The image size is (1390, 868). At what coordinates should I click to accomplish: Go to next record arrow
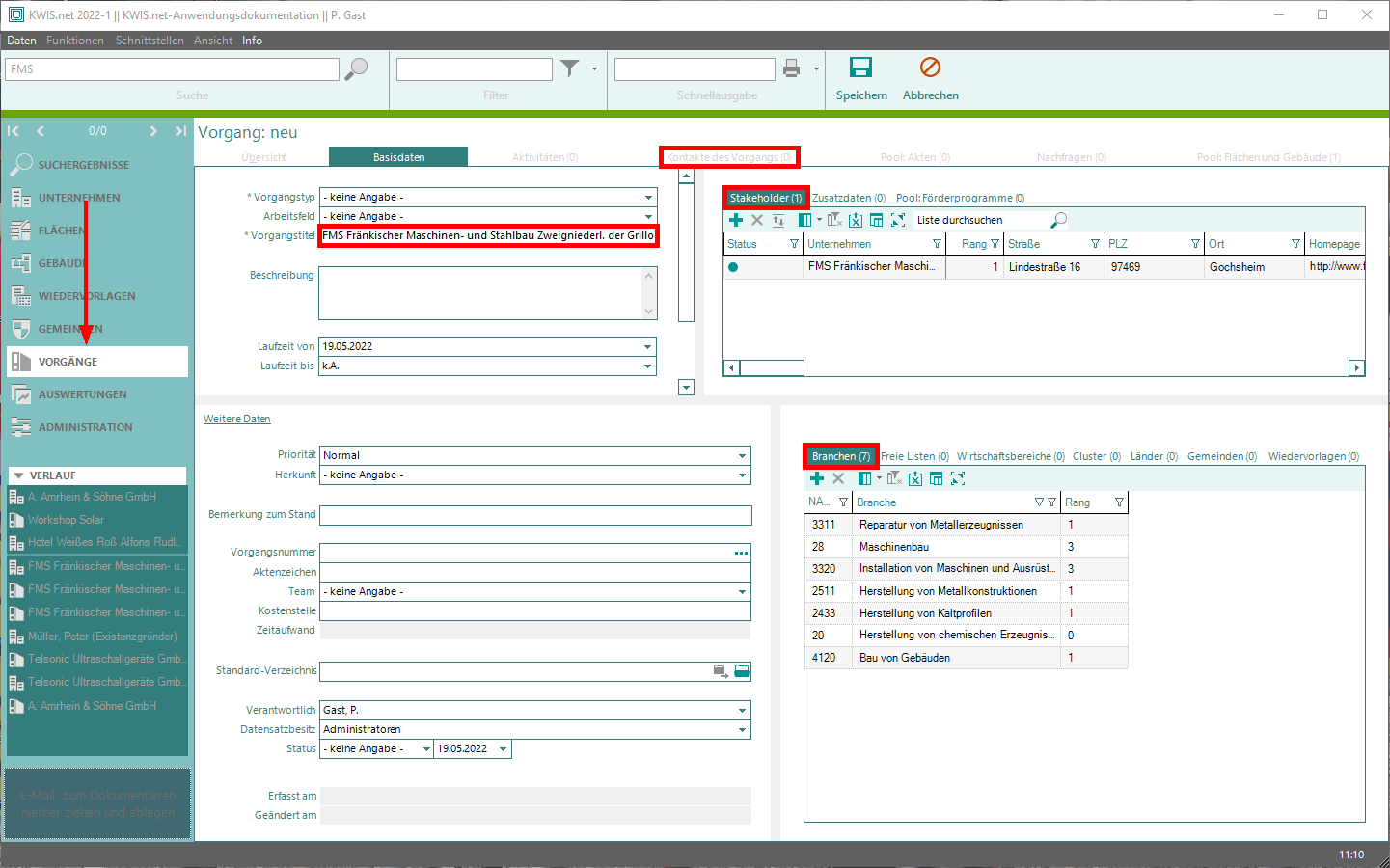[x=153, y=131]
